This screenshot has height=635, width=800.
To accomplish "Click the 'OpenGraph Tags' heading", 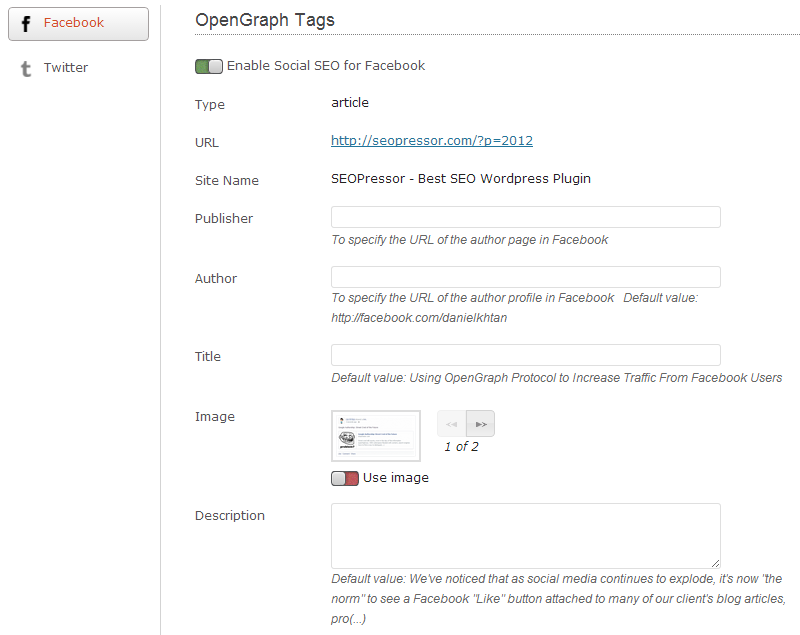I will [x=265, y=20].
